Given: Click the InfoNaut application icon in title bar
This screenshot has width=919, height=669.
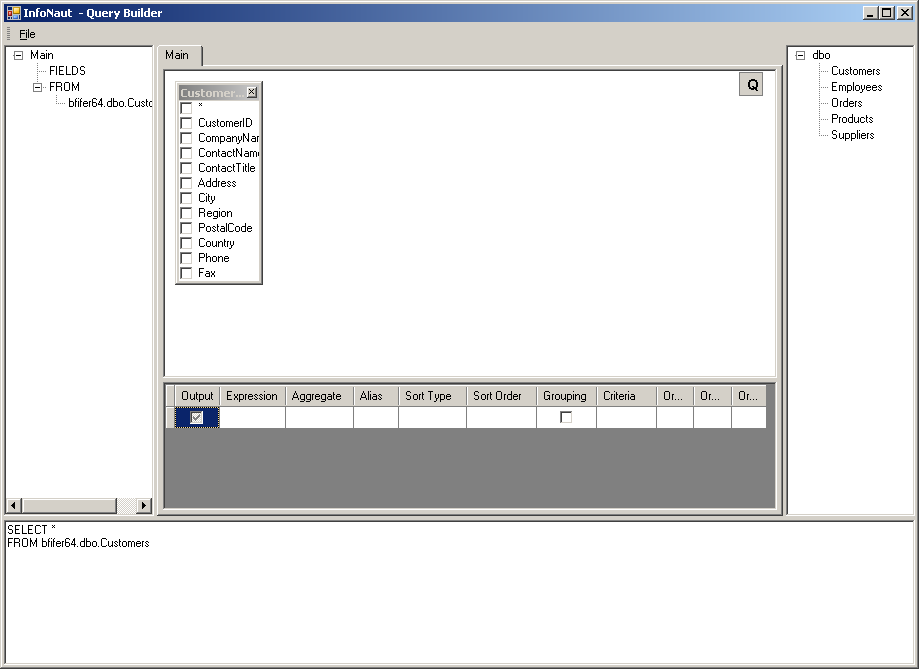Looking at the screenshot, I should (x=13, y=13).
